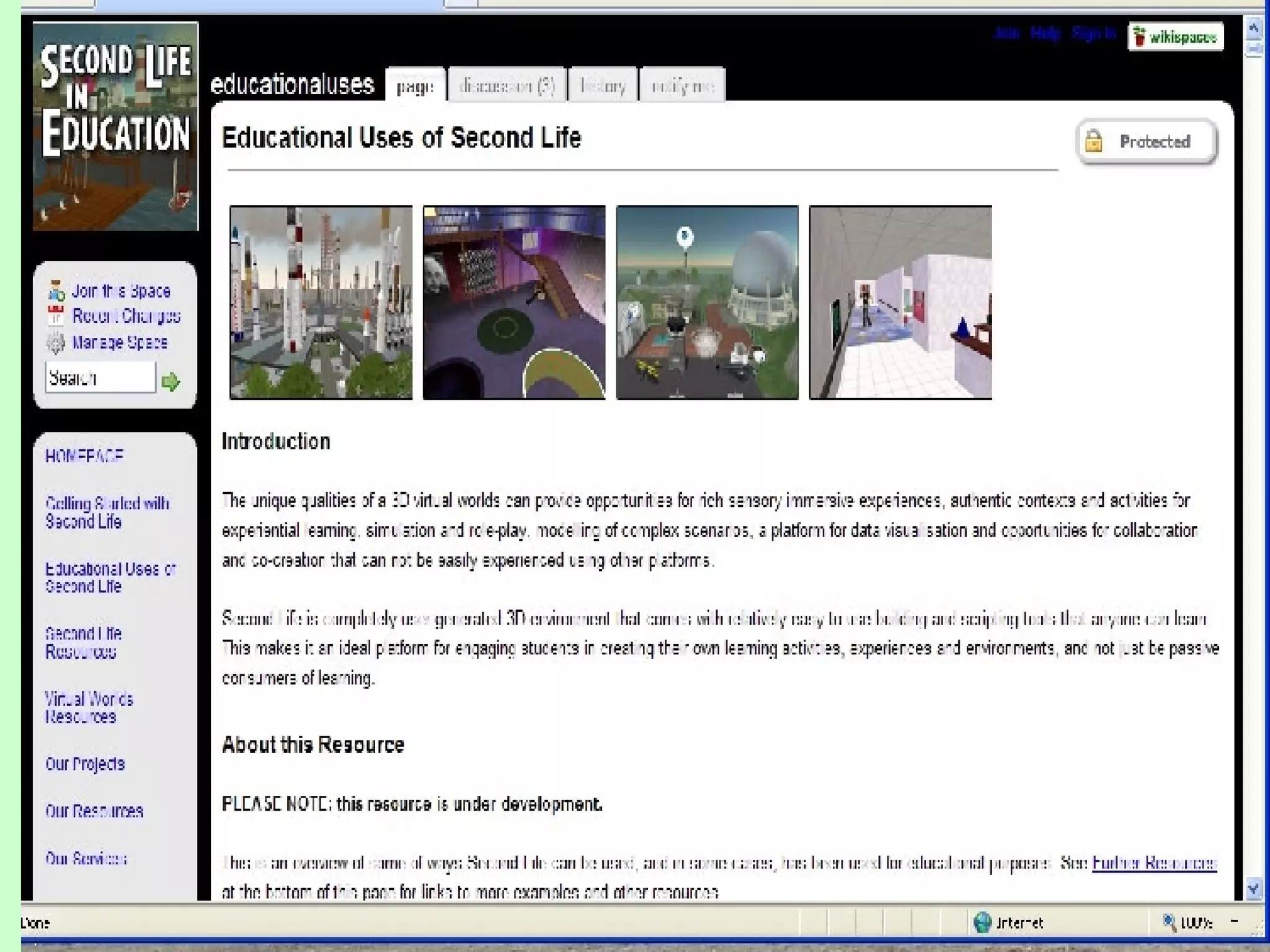
Task: Click scrollbar up arrow
Action: [1253, 28]
